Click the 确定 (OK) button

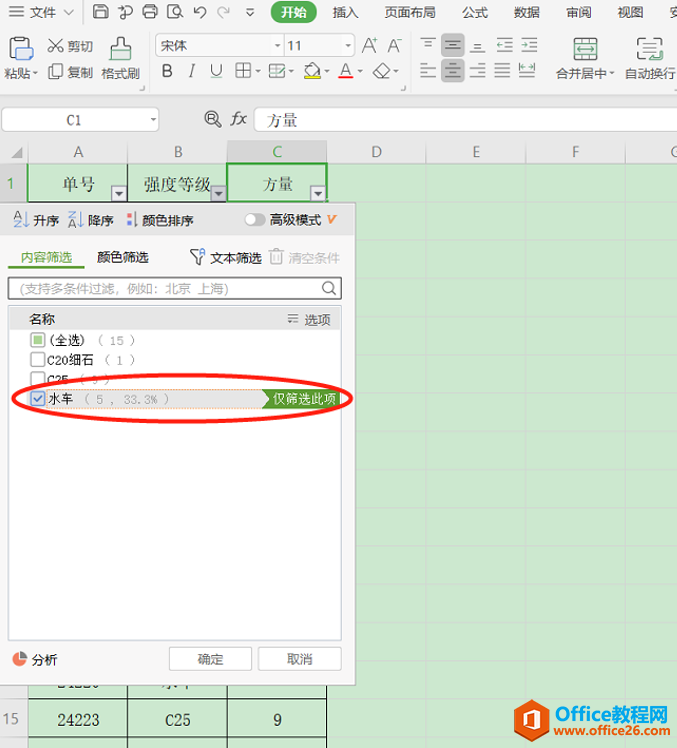(210, 659)
